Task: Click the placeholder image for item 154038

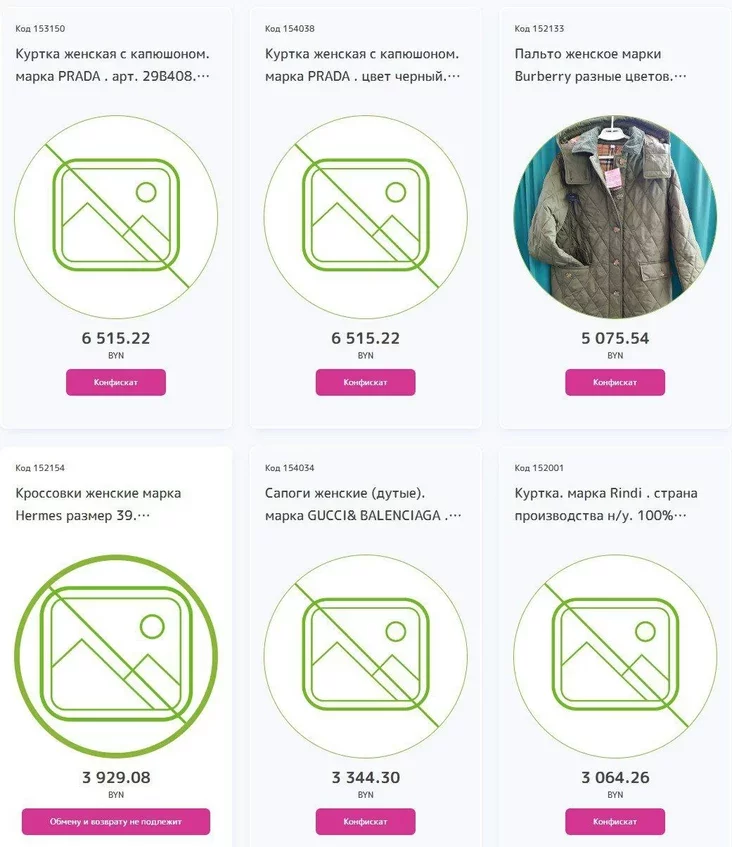Action: 365,217
